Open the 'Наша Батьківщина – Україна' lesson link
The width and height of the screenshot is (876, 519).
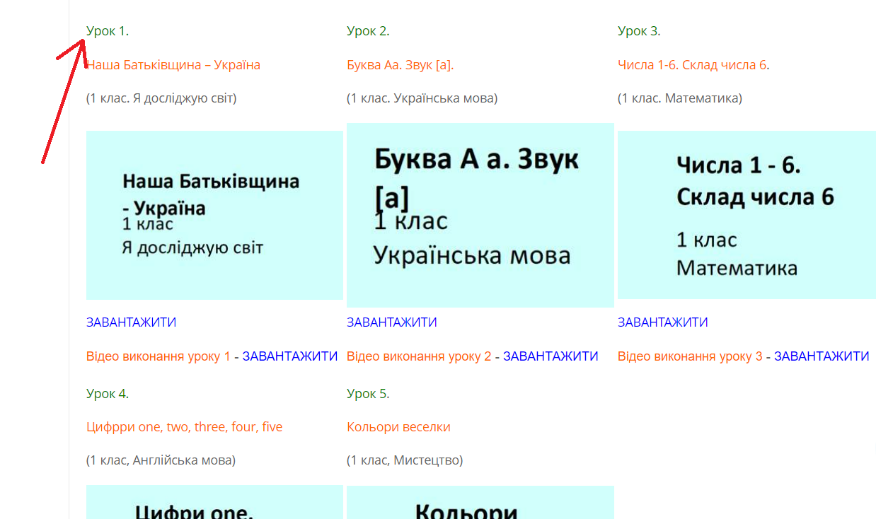click(174, 65)
